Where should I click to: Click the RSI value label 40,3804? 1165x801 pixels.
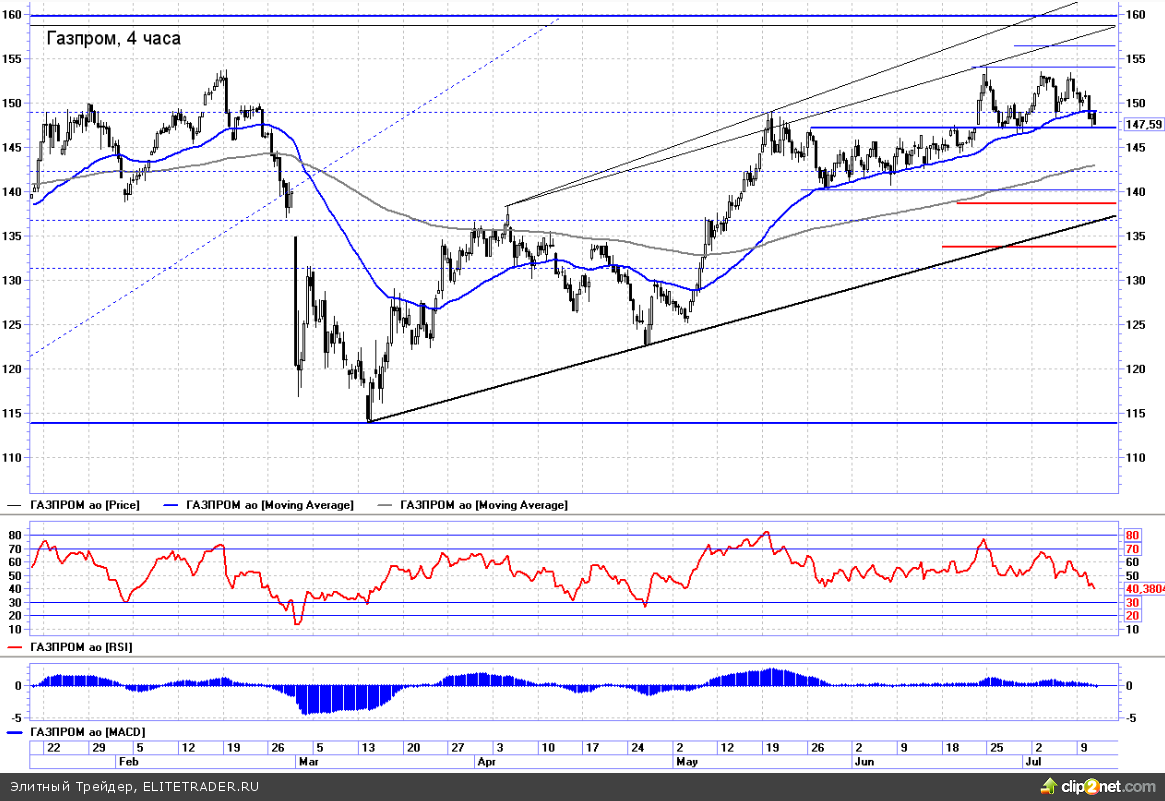1144,588
